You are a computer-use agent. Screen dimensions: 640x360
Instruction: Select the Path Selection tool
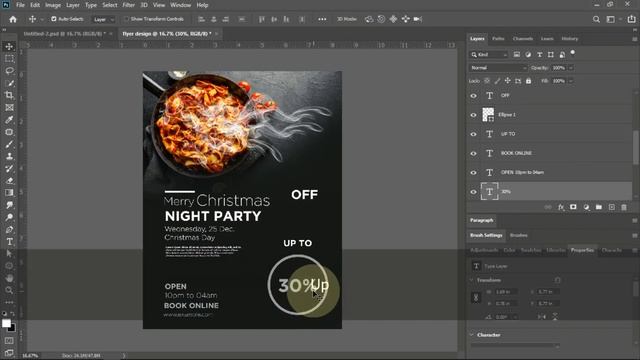click(9, 253)
